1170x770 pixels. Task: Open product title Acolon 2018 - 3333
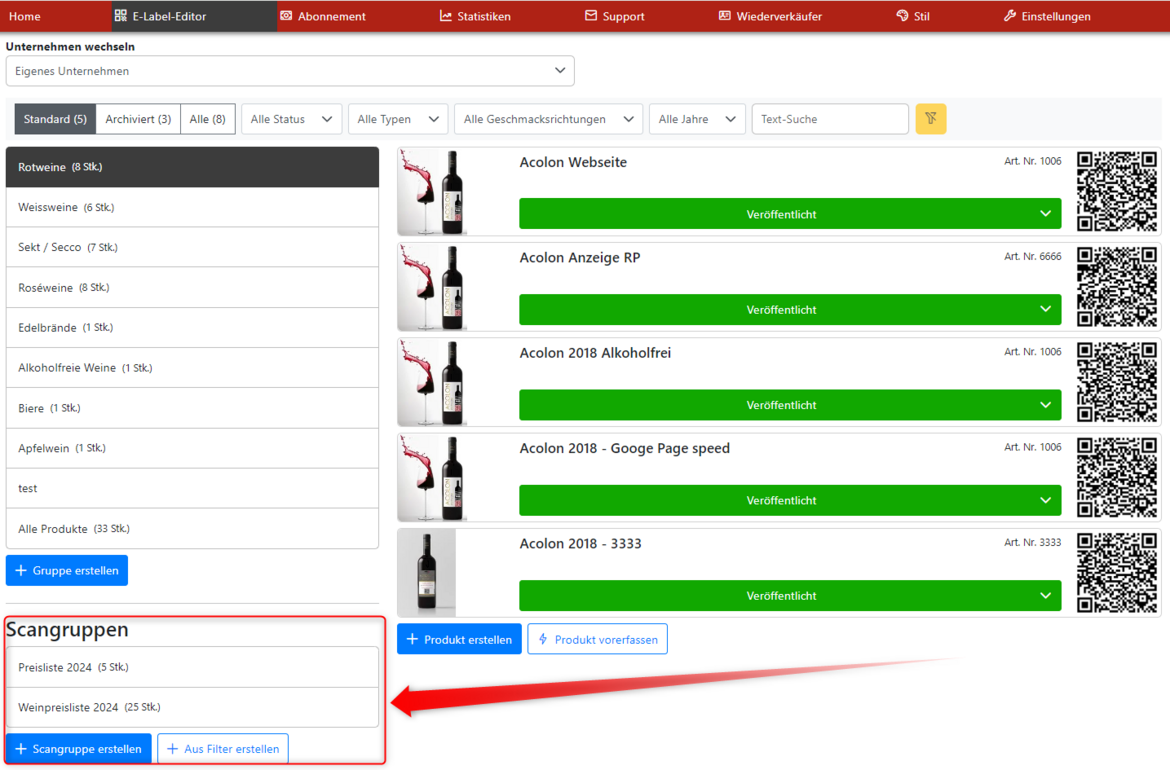point(581,544)
